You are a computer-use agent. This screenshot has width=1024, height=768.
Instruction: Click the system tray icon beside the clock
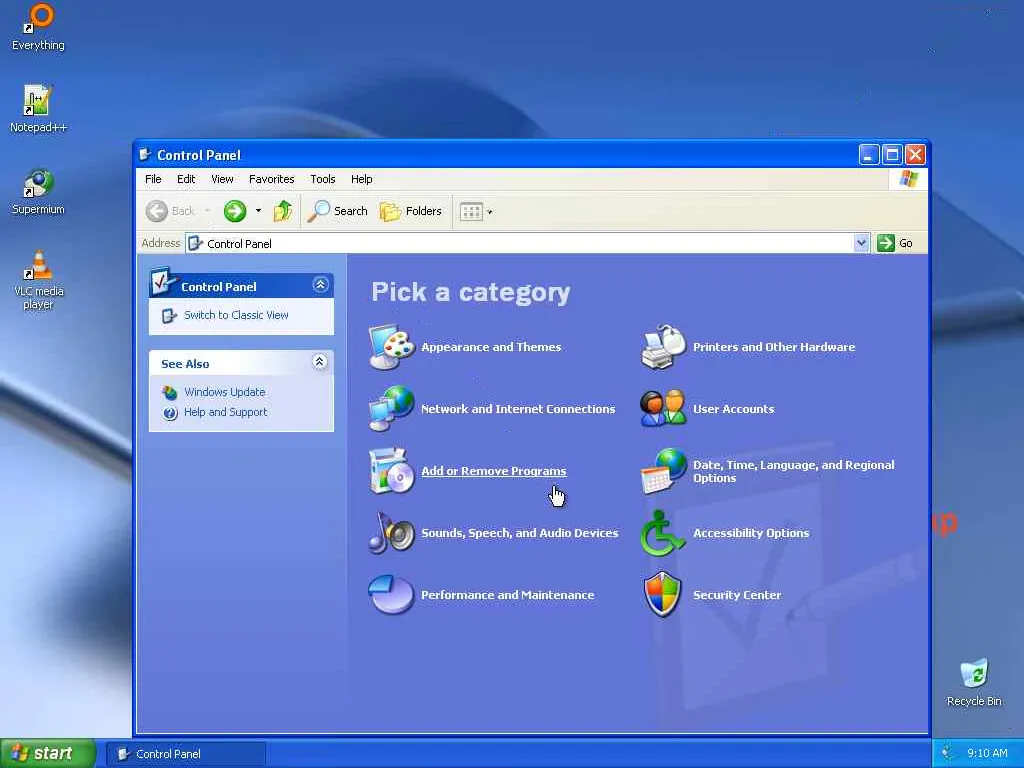[948, 753]
